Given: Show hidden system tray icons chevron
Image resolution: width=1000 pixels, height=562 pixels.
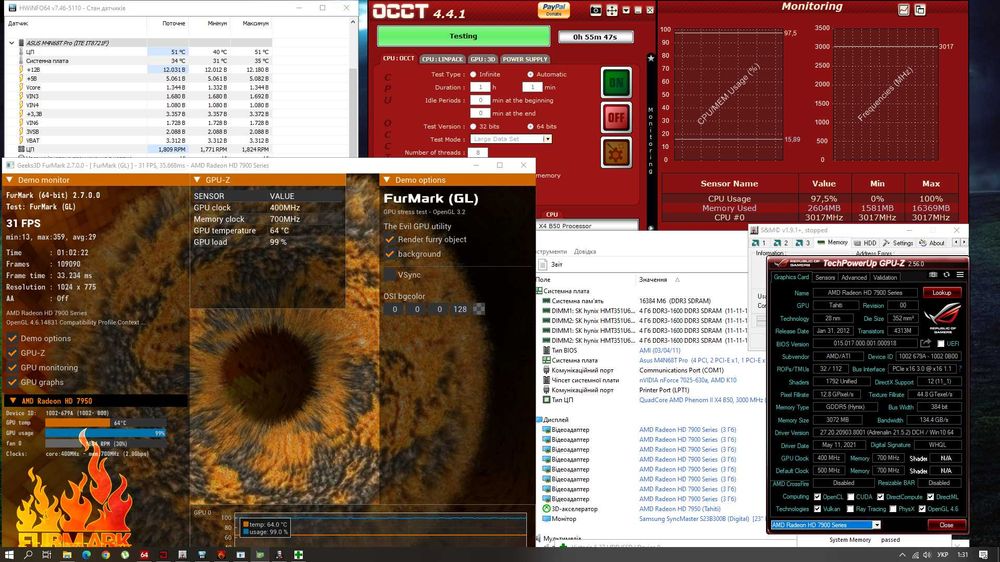Looking at the screenshot, I should tap(902, 555).
